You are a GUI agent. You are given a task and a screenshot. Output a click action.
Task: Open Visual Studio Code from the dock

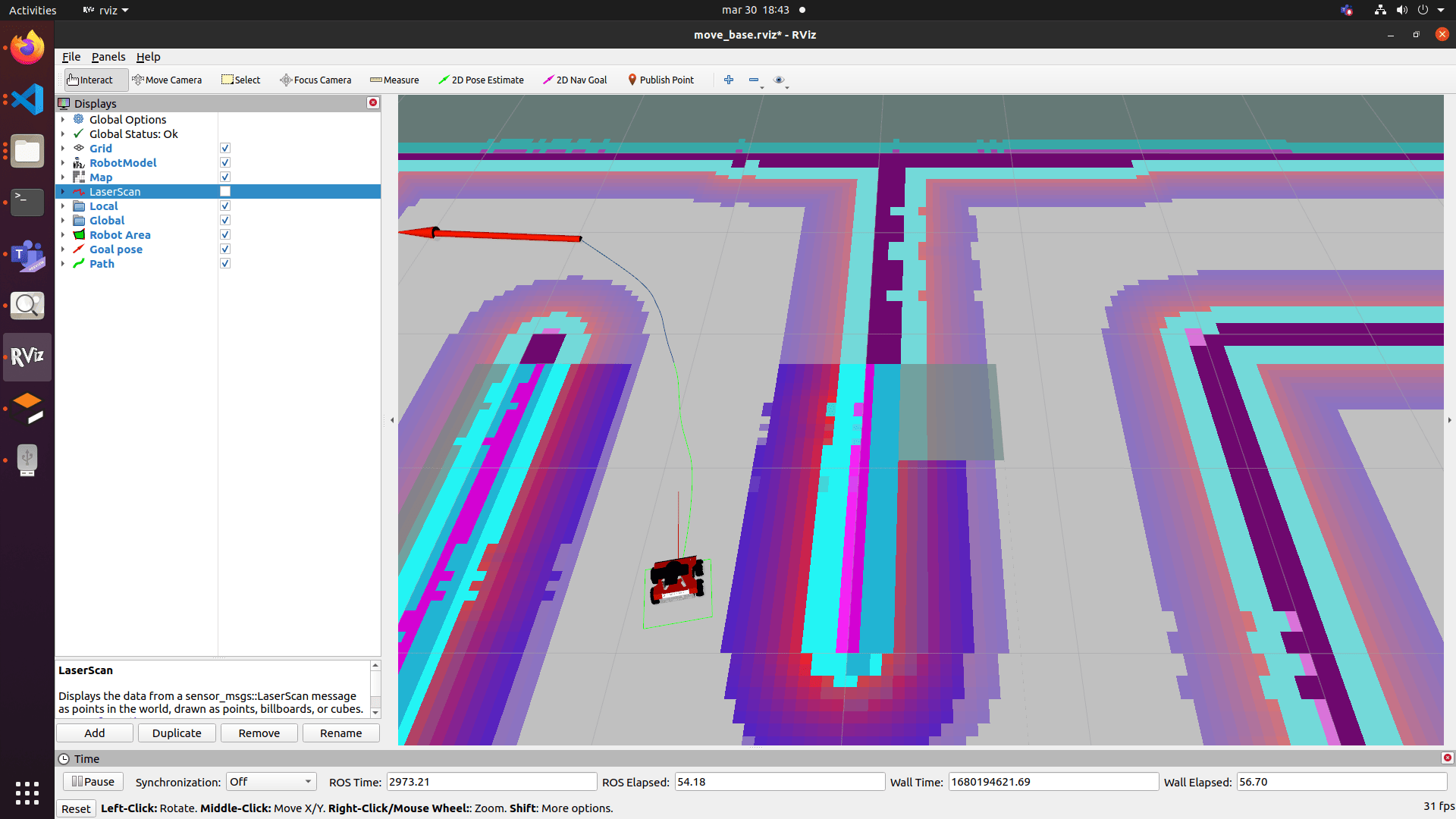point(27,99)
